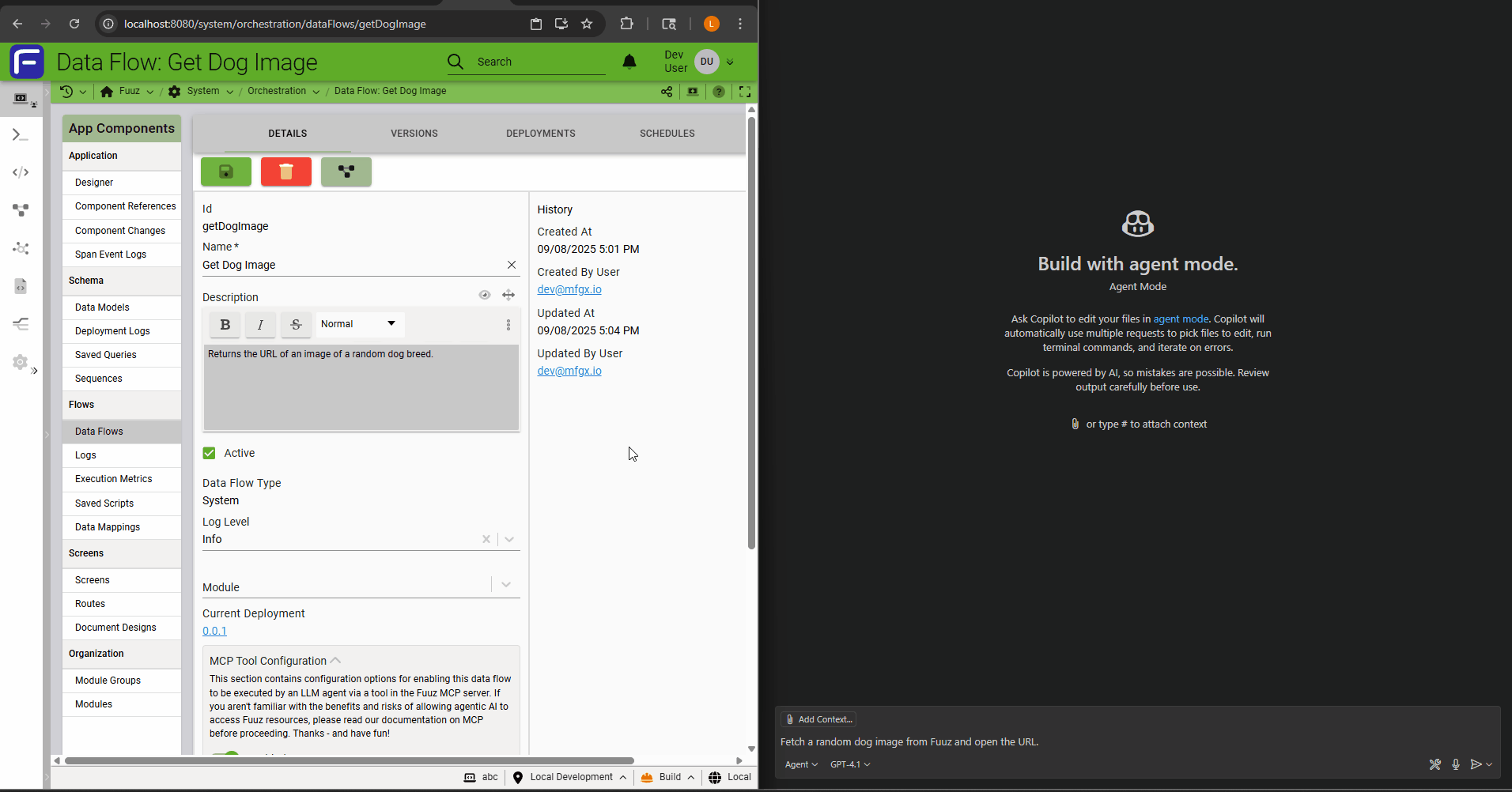
Task: Click Created By User dev@mfgx.io link
Action: pos(569,289)
